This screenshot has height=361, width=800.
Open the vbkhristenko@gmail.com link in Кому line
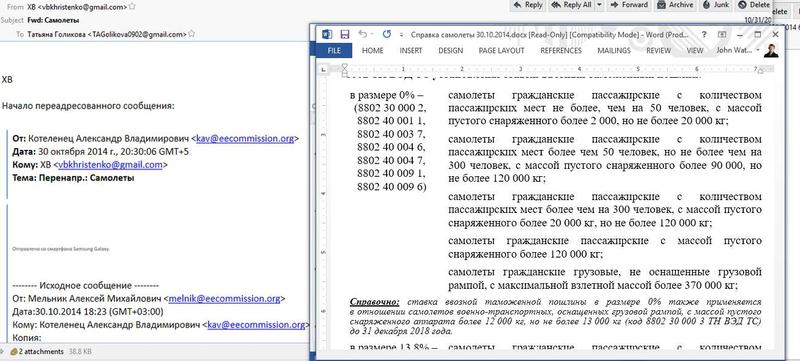[x=111, y=165]
